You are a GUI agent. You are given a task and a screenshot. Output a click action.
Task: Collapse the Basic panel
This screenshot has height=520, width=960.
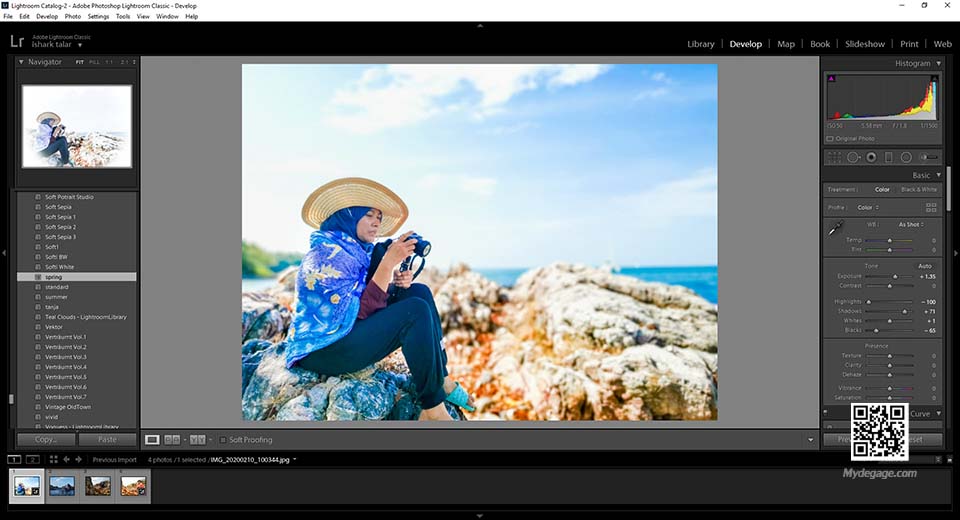click(x=939, y=175)
